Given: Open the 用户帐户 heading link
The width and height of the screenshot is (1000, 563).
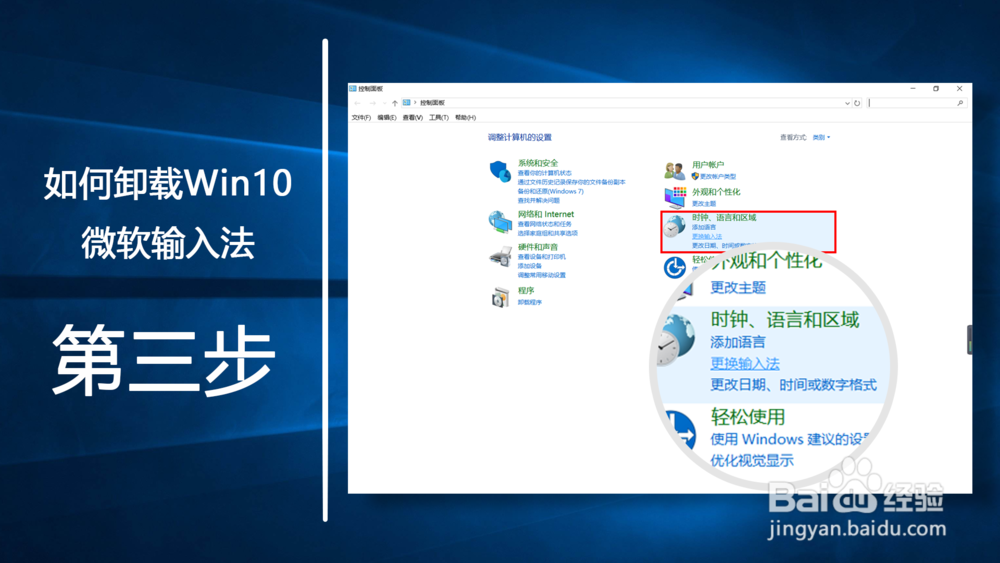Looking at the screenshot, I should (x=708, y=165).
